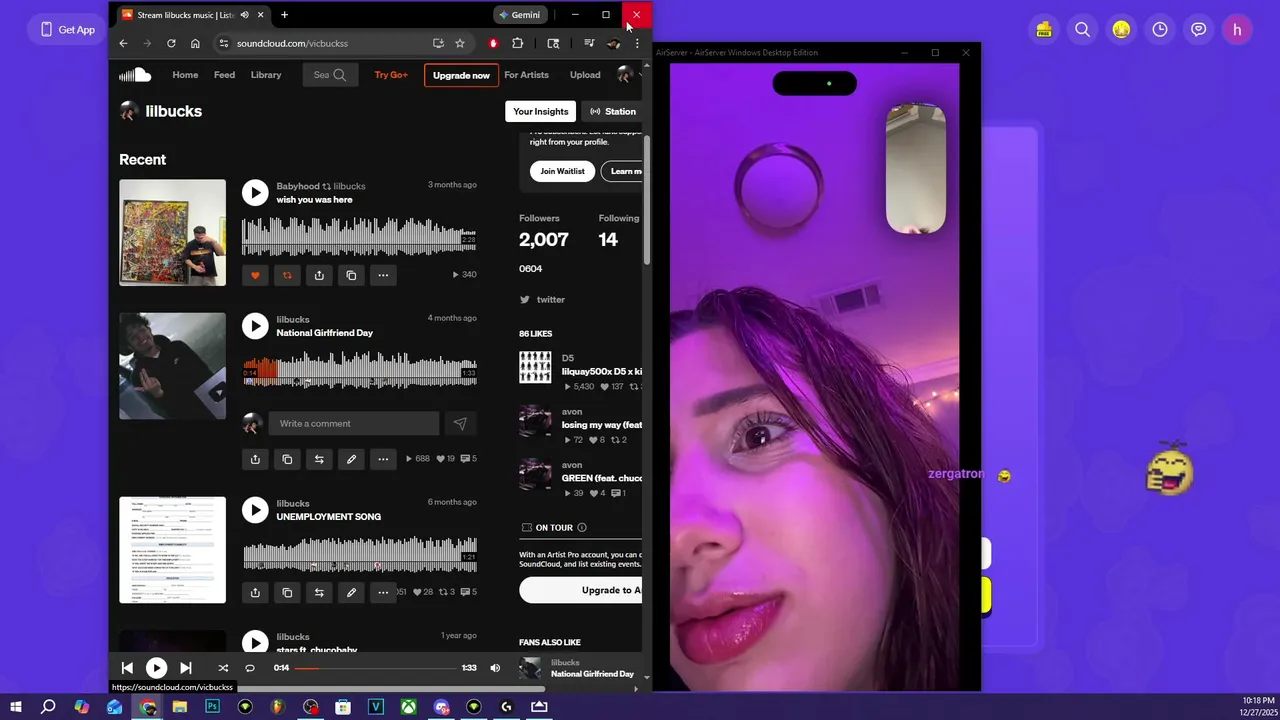Open Gemini in the Chrome title bar
Screen dimensions: 1280x720
click(520, 15)
